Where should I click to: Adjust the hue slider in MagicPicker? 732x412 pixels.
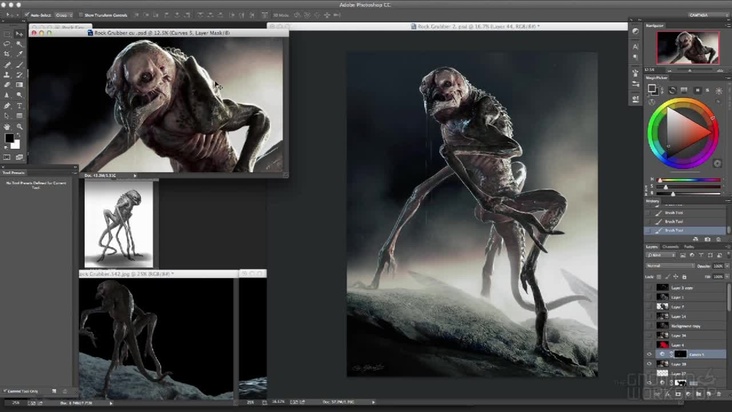690,180
